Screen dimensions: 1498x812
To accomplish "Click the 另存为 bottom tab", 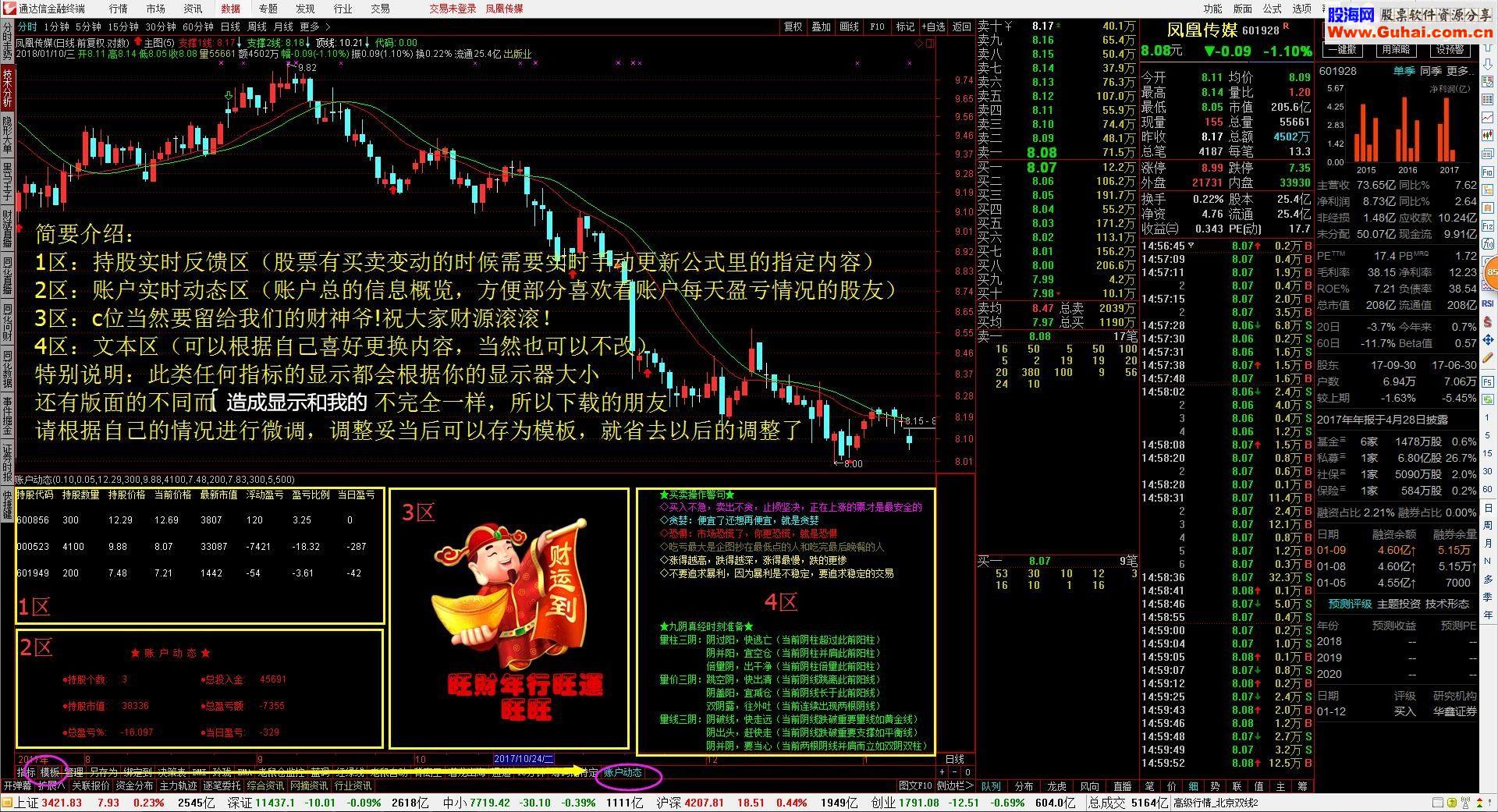I will [x=104, y=772].
